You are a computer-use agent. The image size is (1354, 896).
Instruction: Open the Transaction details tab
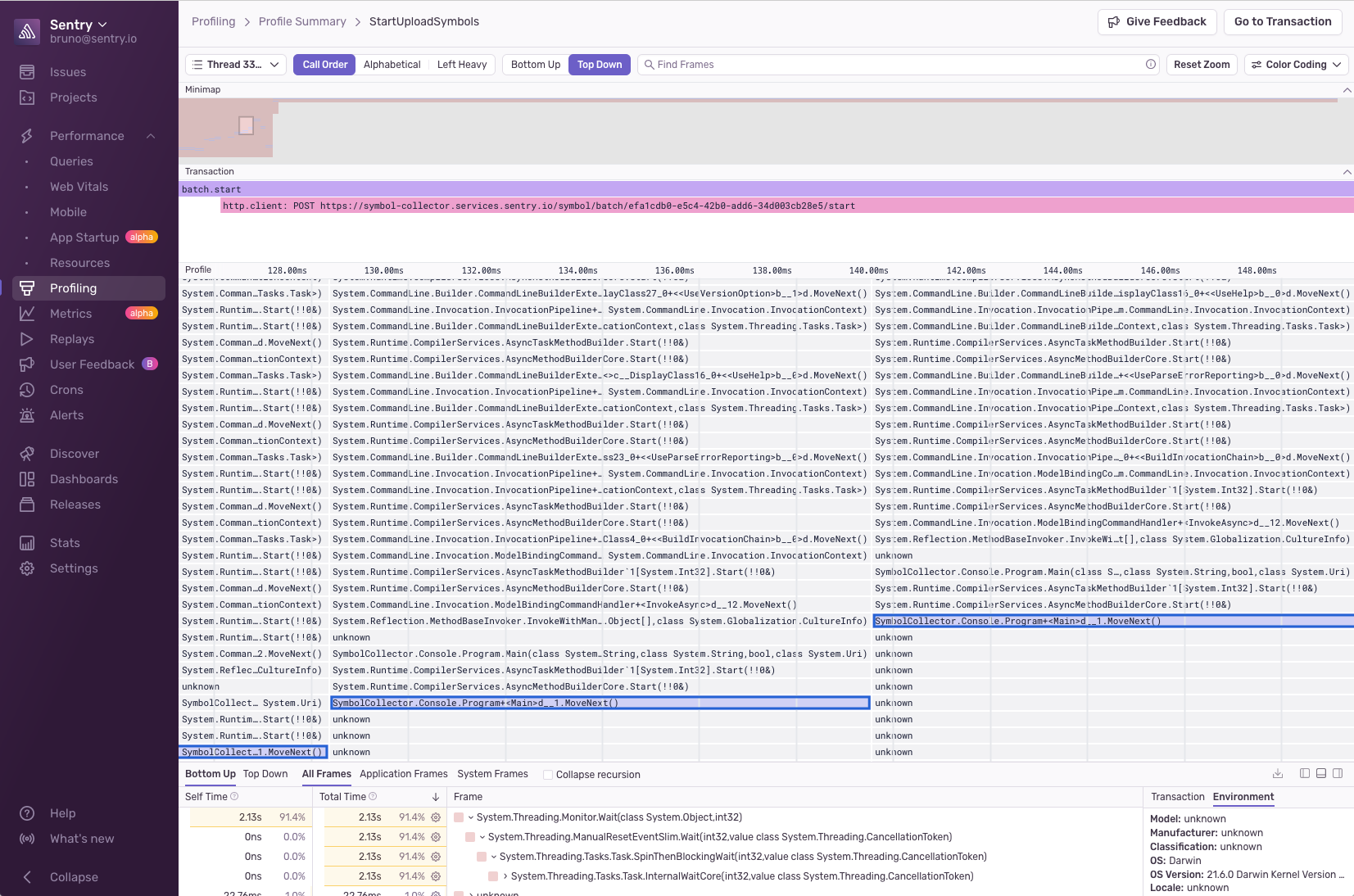(1178, 797)
